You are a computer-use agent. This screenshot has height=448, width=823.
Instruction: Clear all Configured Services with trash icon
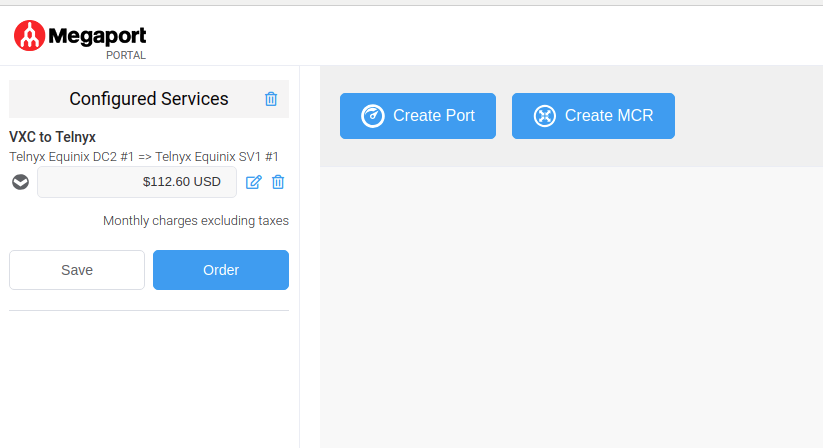271,99
